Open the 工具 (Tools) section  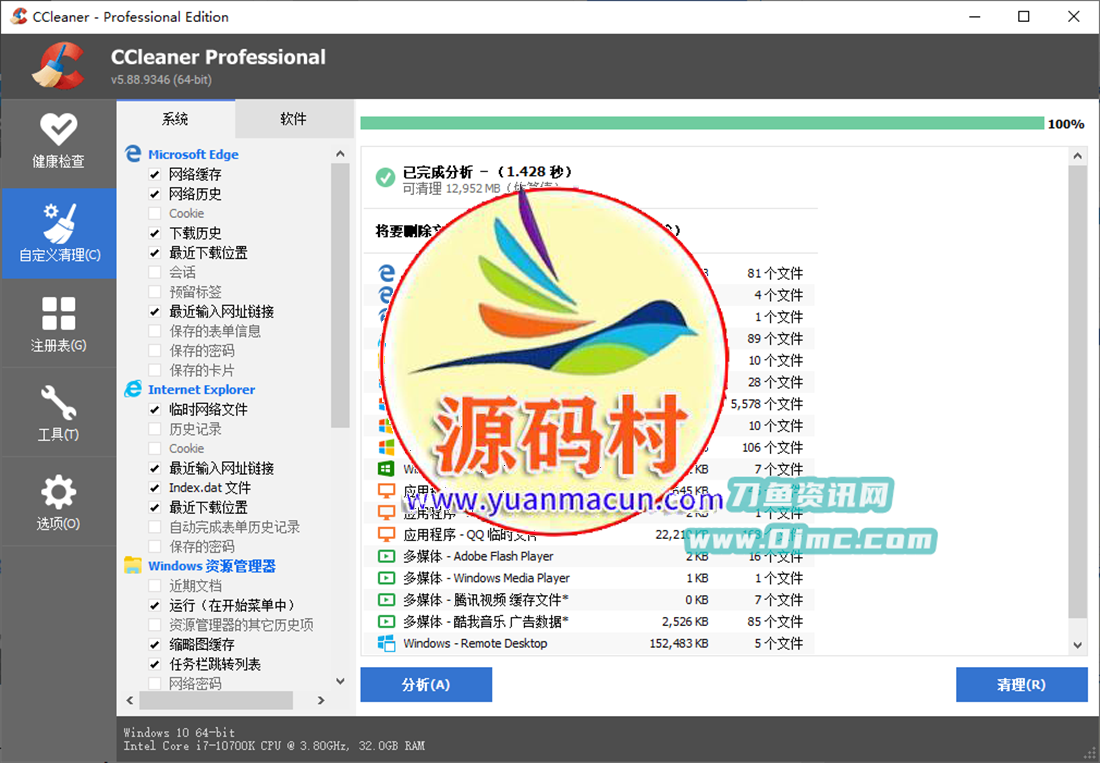(57, 410)
